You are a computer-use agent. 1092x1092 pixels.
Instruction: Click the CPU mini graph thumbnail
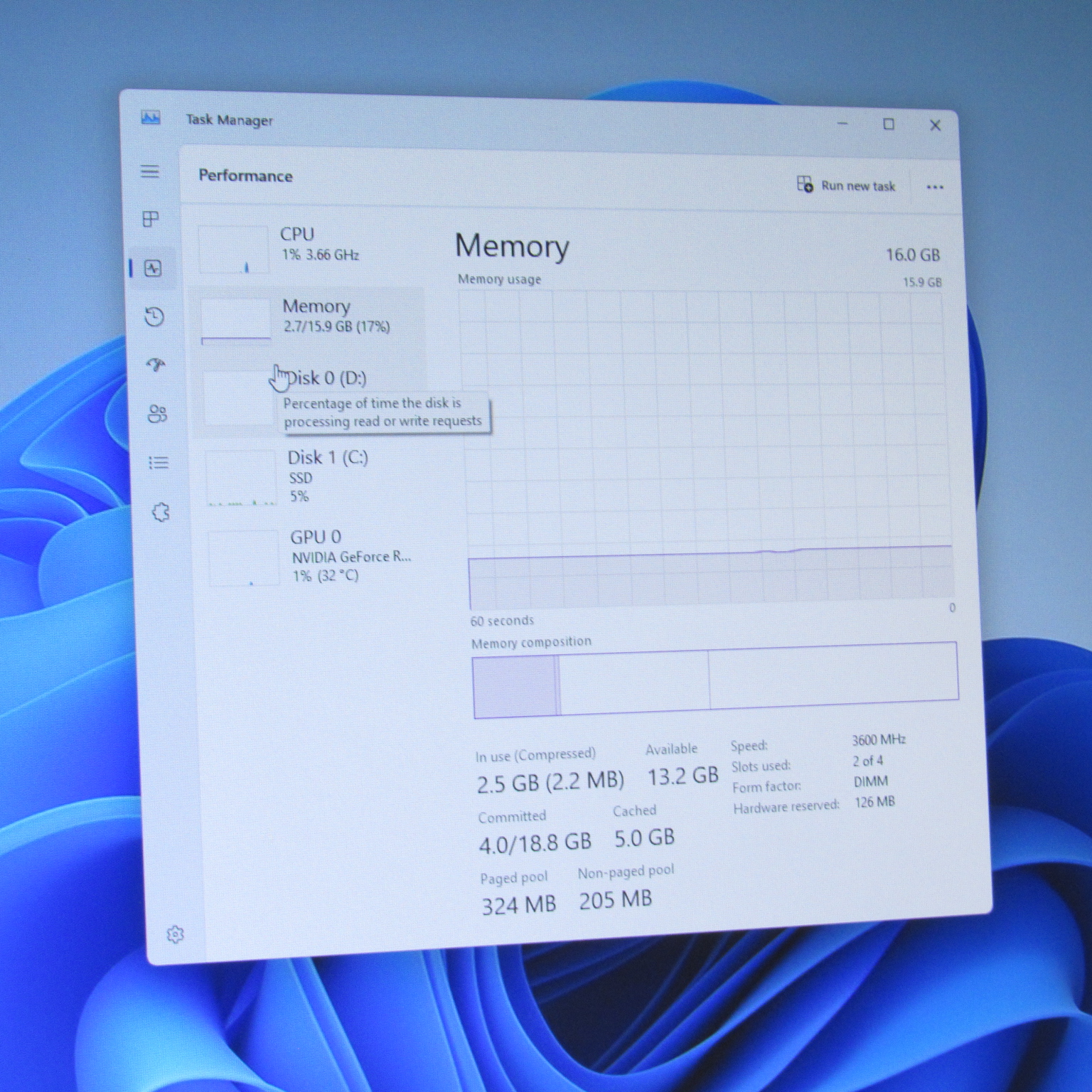[x=234, y=250]
